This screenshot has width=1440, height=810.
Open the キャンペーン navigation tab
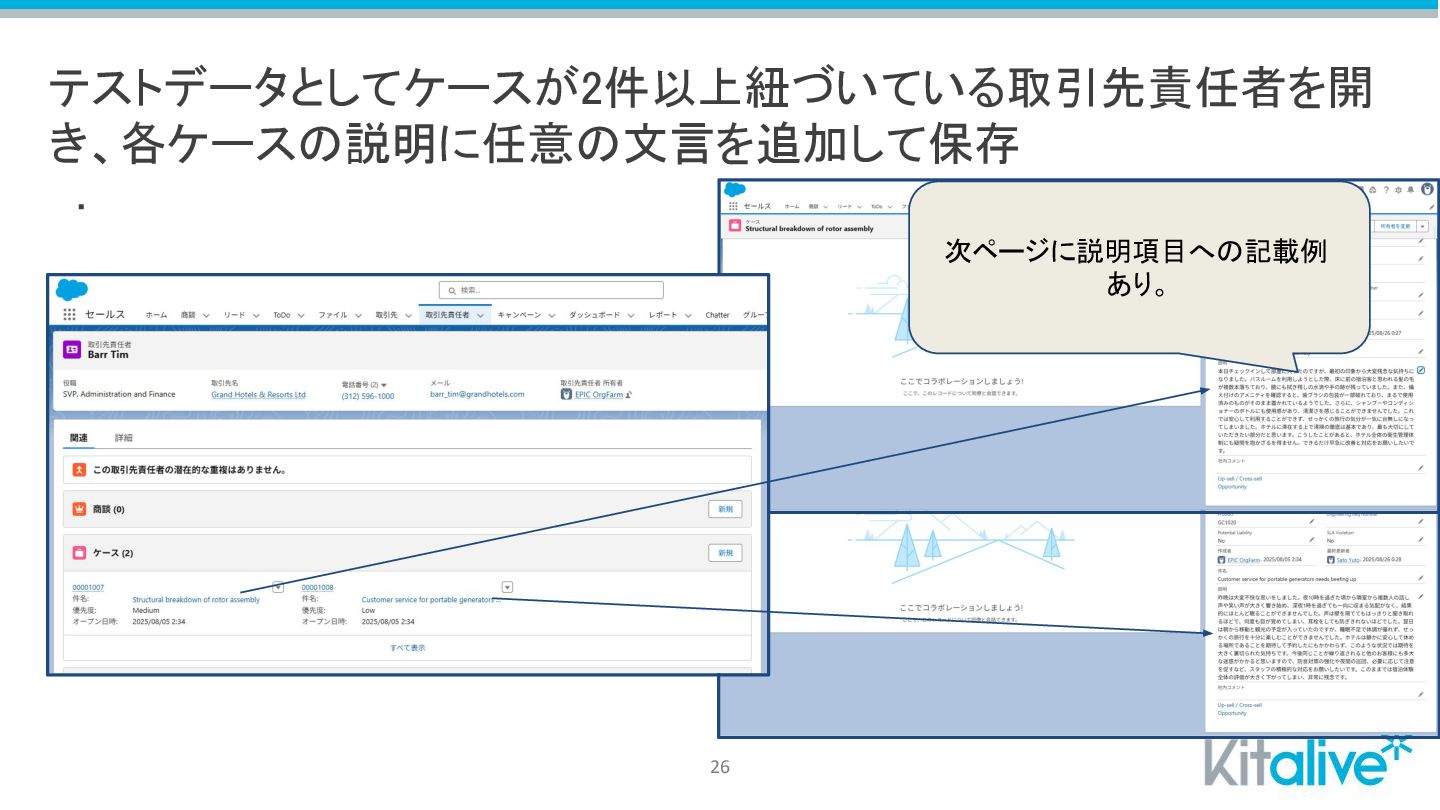point(519,315)
